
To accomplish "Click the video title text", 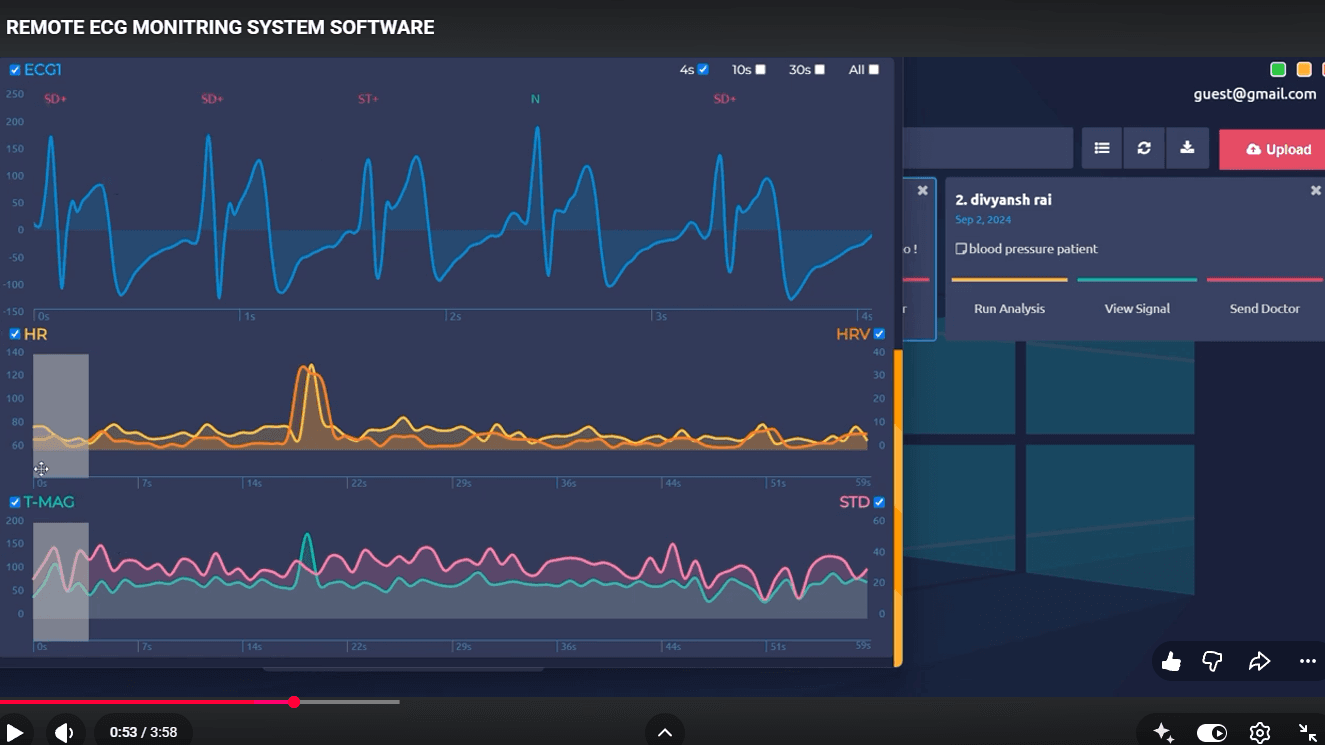I will pos(220,28).
